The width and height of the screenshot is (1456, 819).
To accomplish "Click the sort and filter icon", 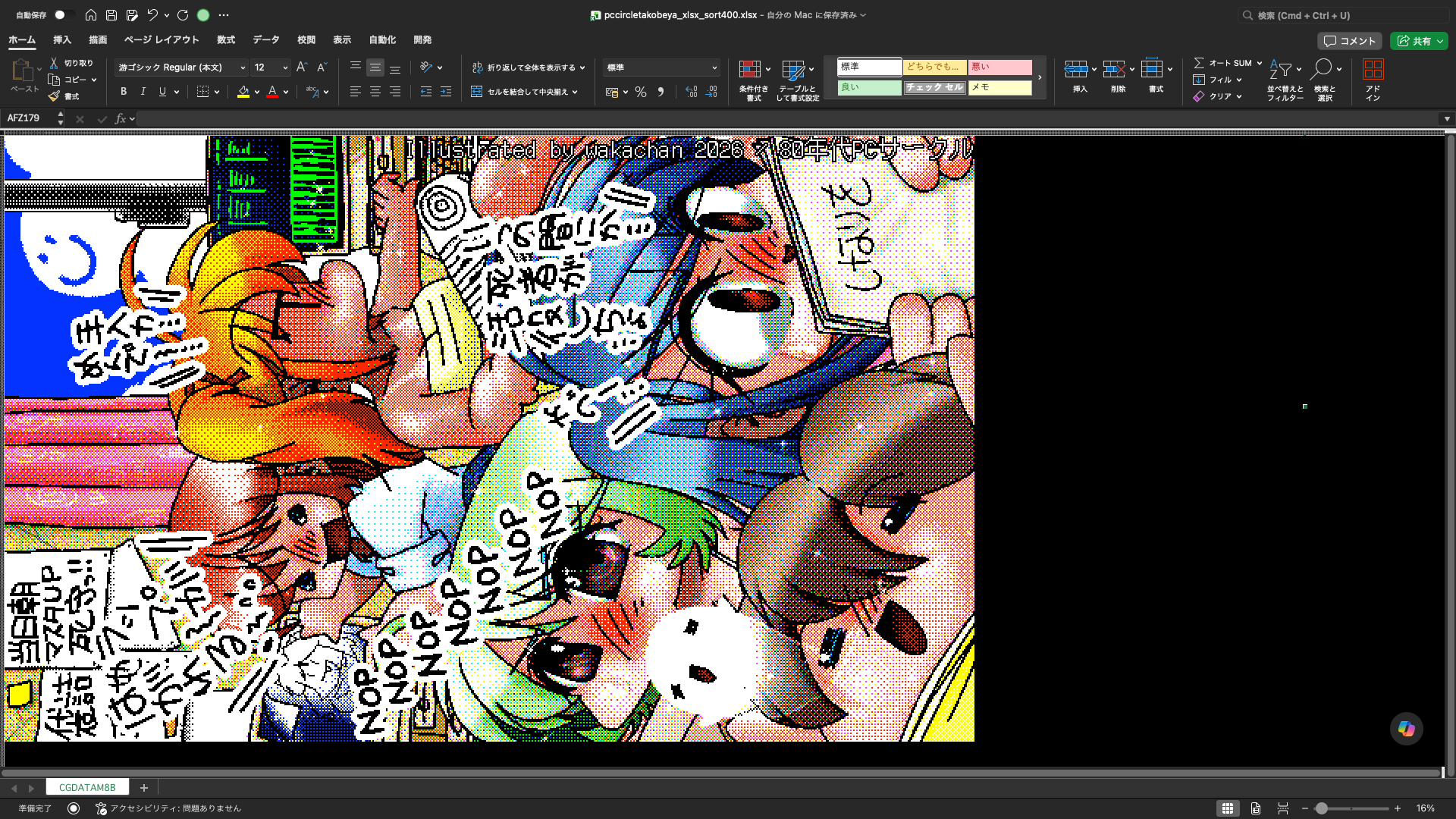I will (x=1281, y=69).
